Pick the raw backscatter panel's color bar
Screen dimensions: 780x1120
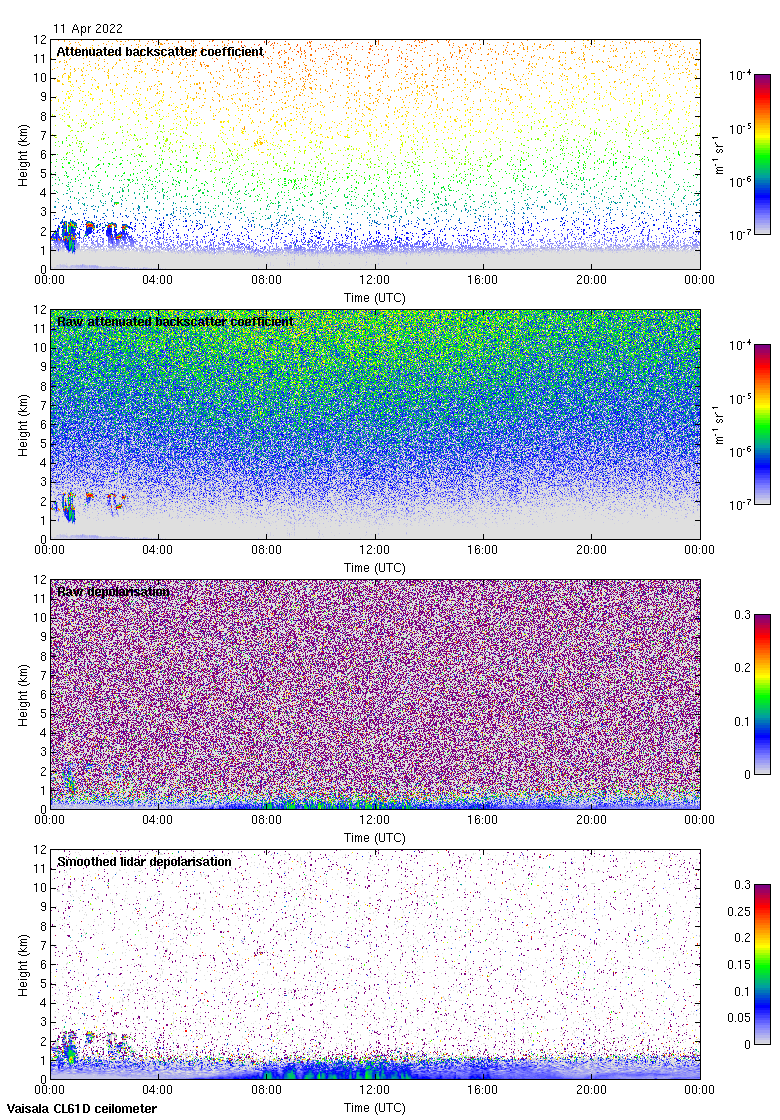coord(762,424)
